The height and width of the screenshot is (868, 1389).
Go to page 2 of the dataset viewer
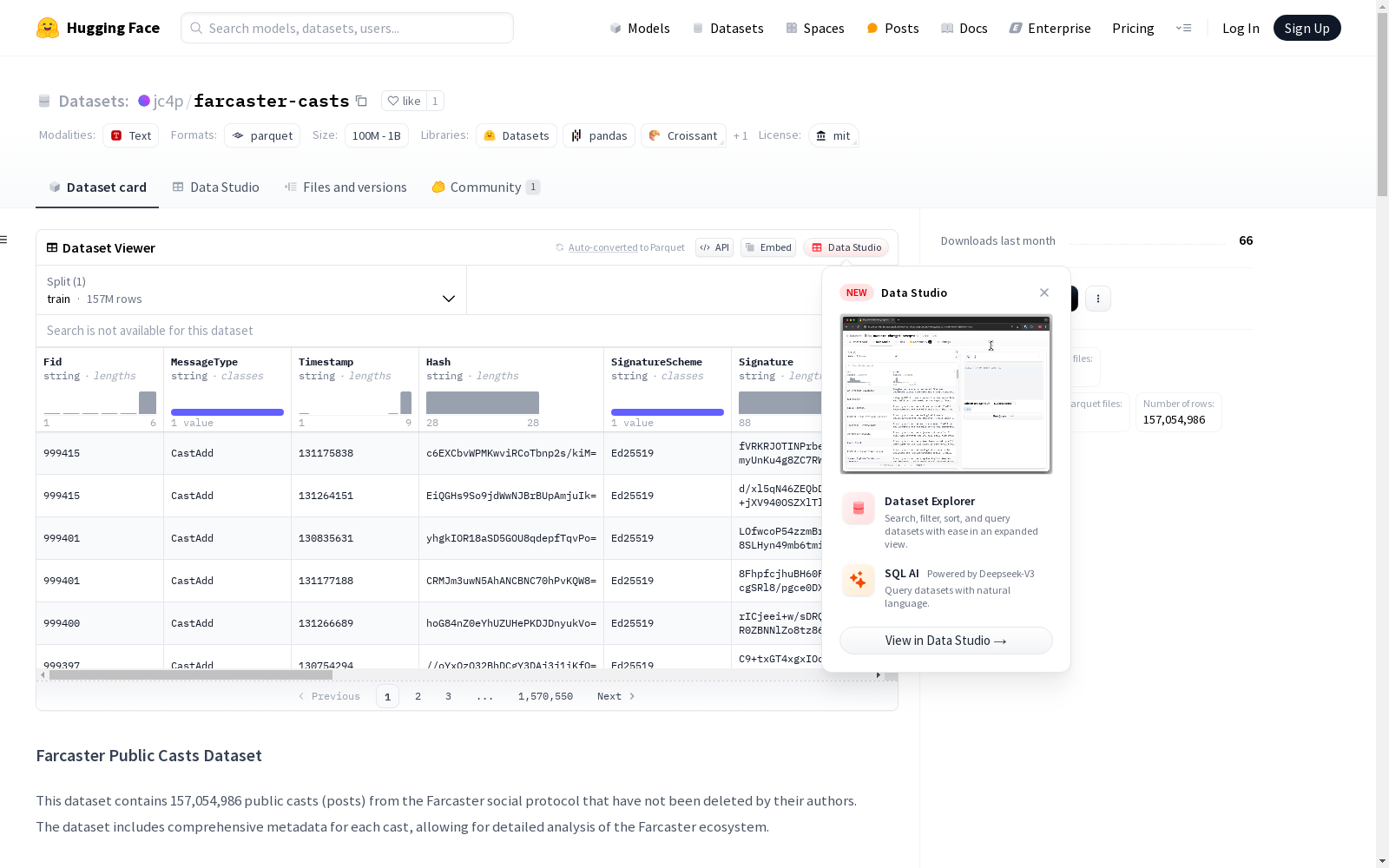418,696
